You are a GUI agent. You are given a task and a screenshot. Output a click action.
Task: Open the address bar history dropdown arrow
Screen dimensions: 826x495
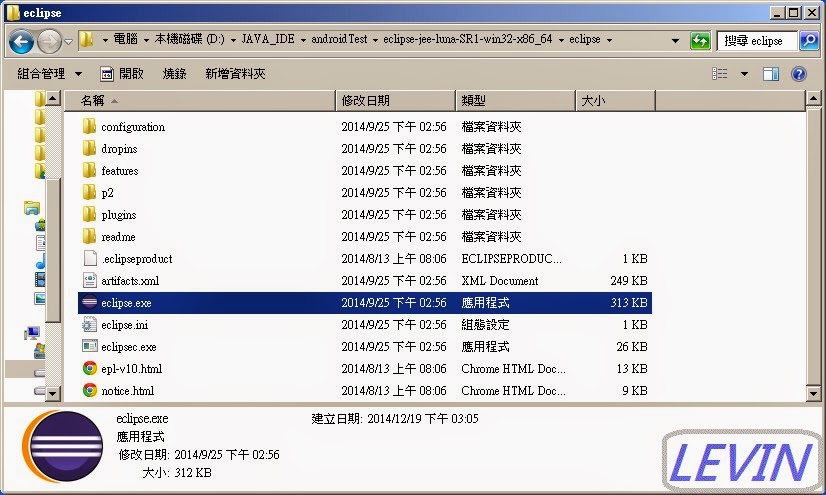(x=675, y=41)
